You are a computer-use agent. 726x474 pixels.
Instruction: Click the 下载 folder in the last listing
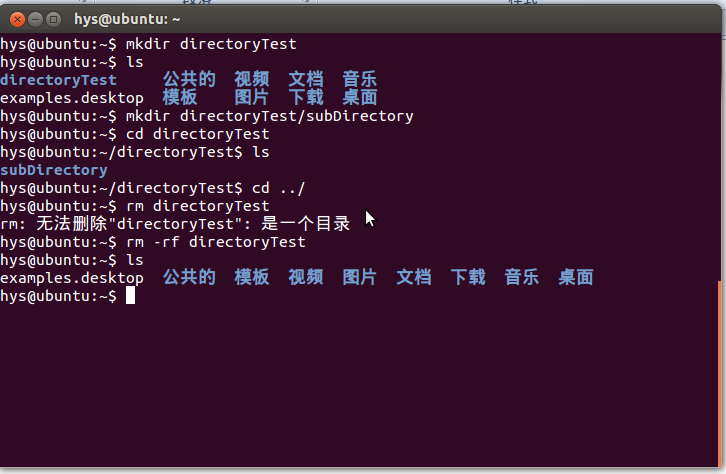pyautogui.click(x=468, y=277)
